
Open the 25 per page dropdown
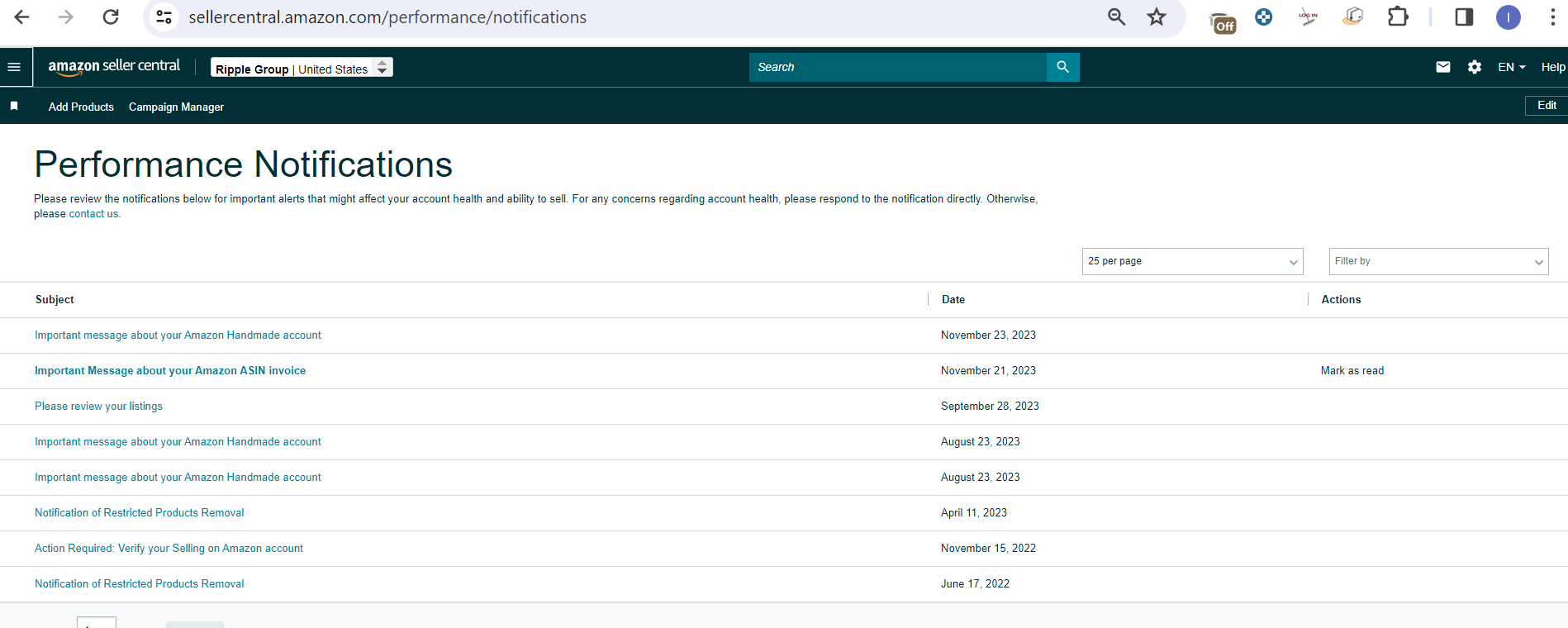1192,261
